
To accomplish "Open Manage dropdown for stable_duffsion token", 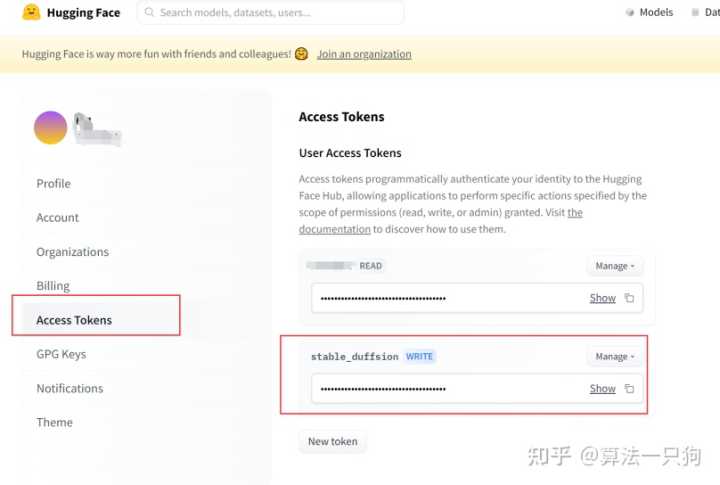I will (x=614, y=356).
